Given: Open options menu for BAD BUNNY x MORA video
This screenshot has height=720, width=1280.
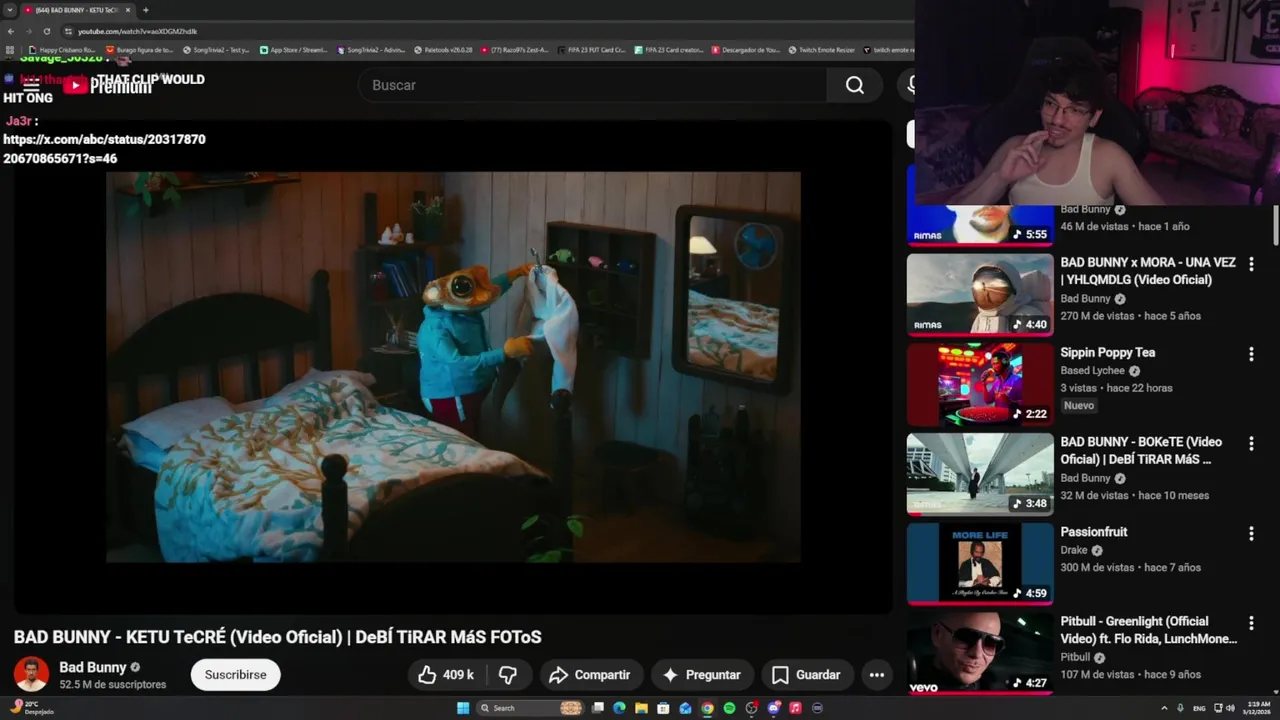Looking at the screenshot, I should pyautogui.click(x=1251, y=264).
